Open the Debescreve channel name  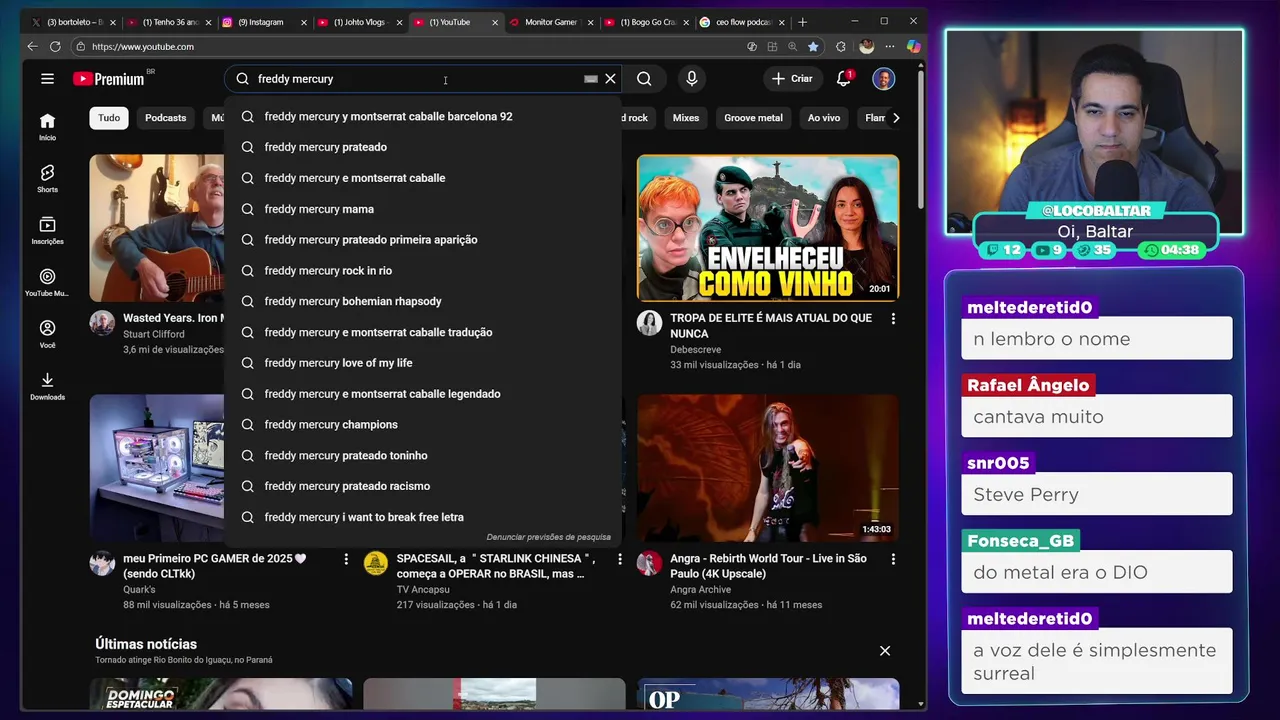click(695, 350)
